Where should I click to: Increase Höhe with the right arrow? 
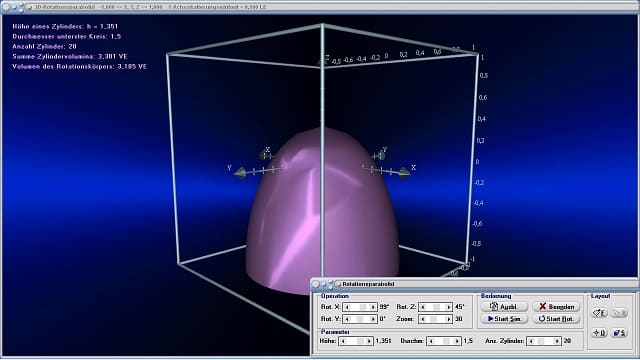point(369,341)
